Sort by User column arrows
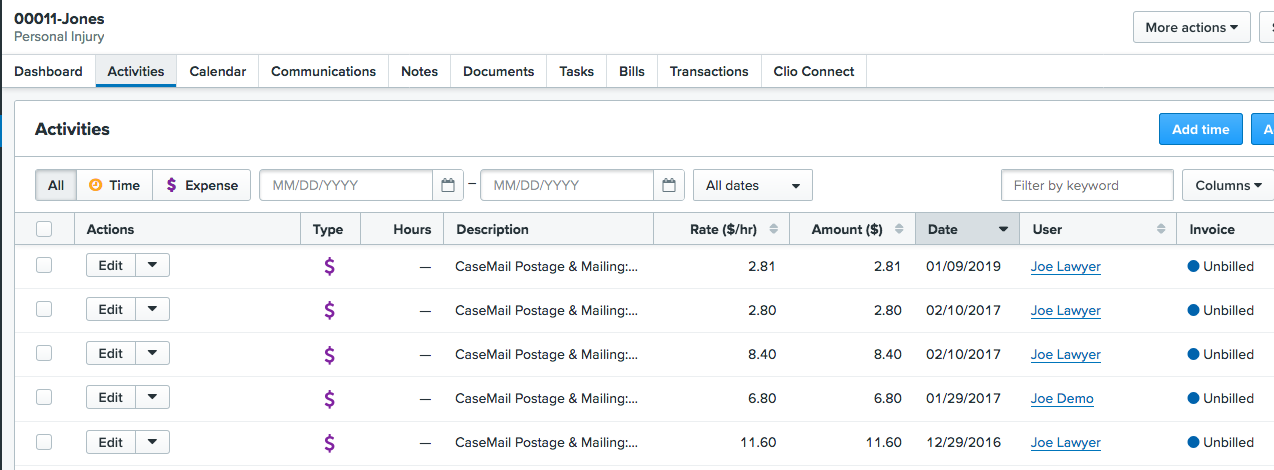Viewport: 1274px width, 470px height. click(x=1161, y=229)
